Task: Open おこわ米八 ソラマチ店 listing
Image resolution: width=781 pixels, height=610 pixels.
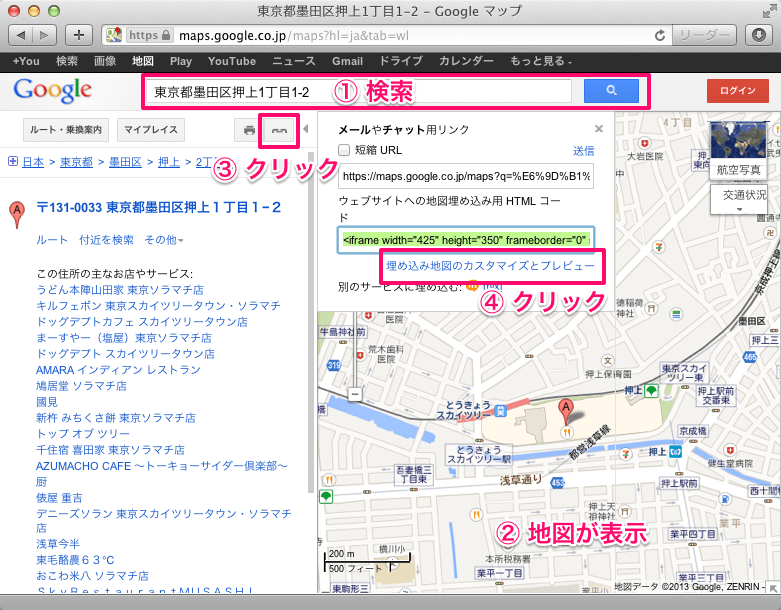Action: (x=93, y=576)
